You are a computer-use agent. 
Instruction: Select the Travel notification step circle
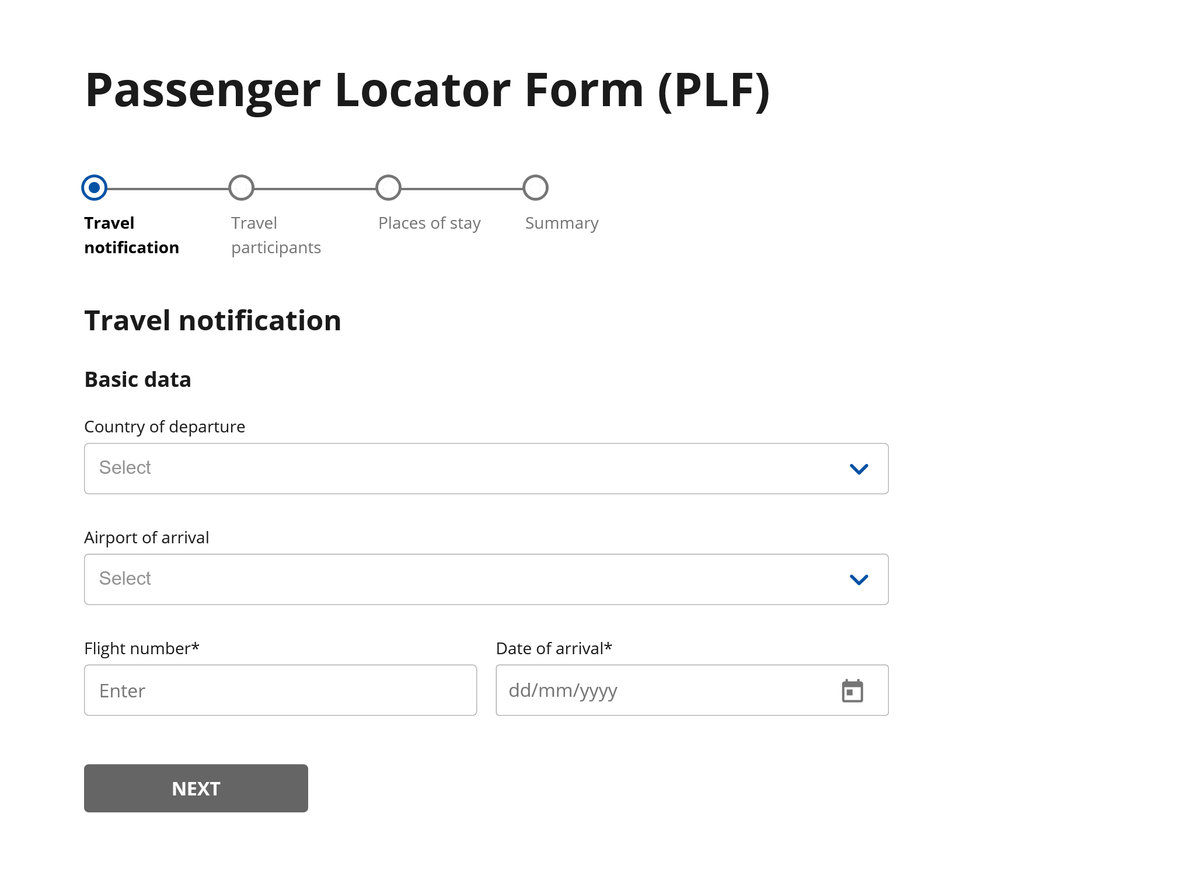pyautogui.click(x=94, y=187)
